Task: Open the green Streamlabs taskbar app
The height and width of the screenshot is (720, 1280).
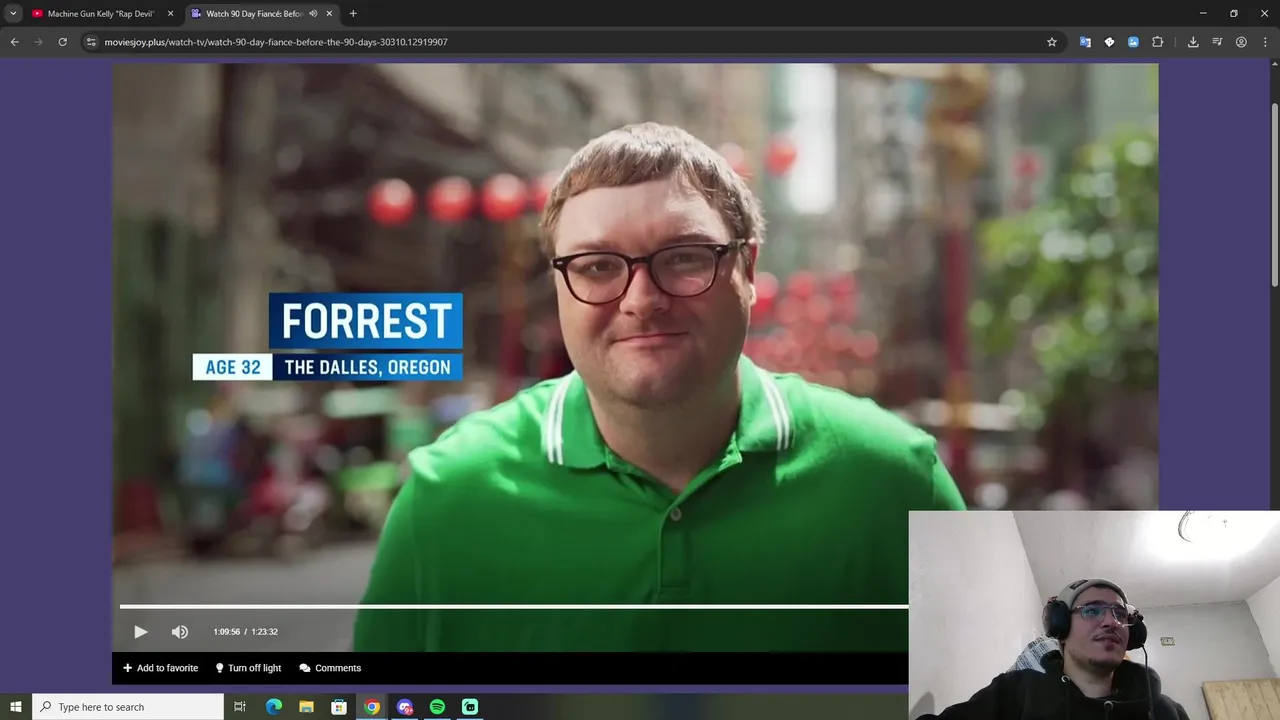Action: pos(470,707)
